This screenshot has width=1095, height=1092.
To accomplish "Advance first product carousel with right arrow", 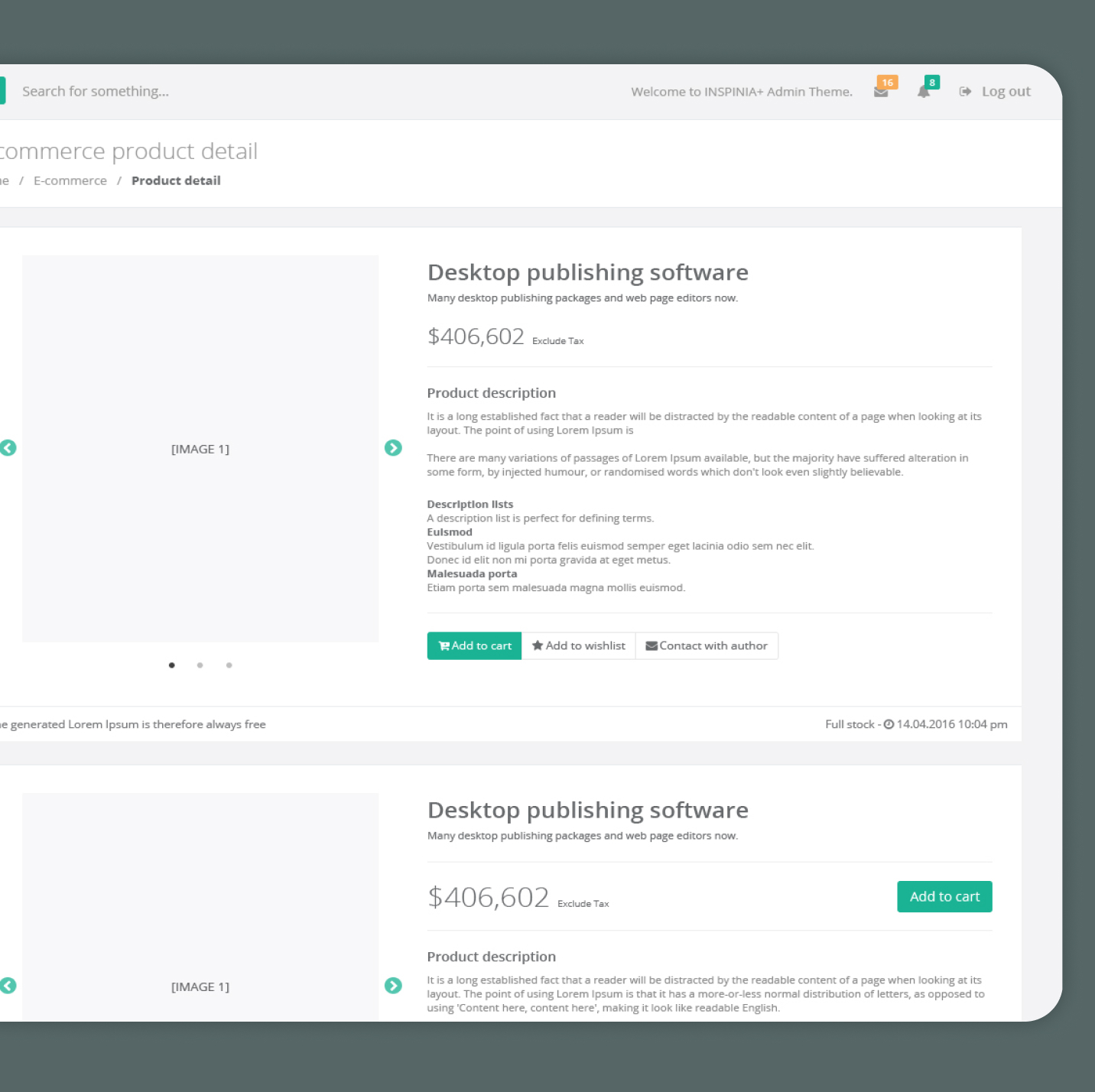I will coord(393,448).
